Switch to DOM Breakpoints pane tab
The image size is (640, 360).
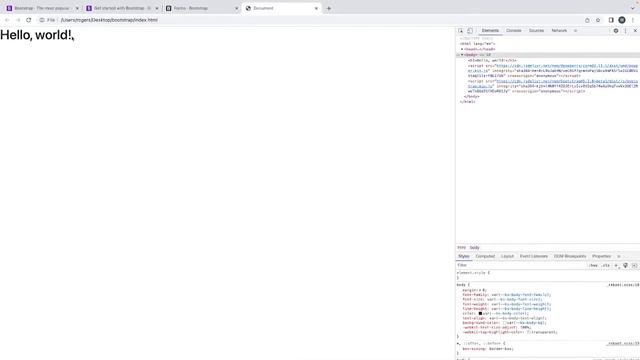(x=570, y=256)
